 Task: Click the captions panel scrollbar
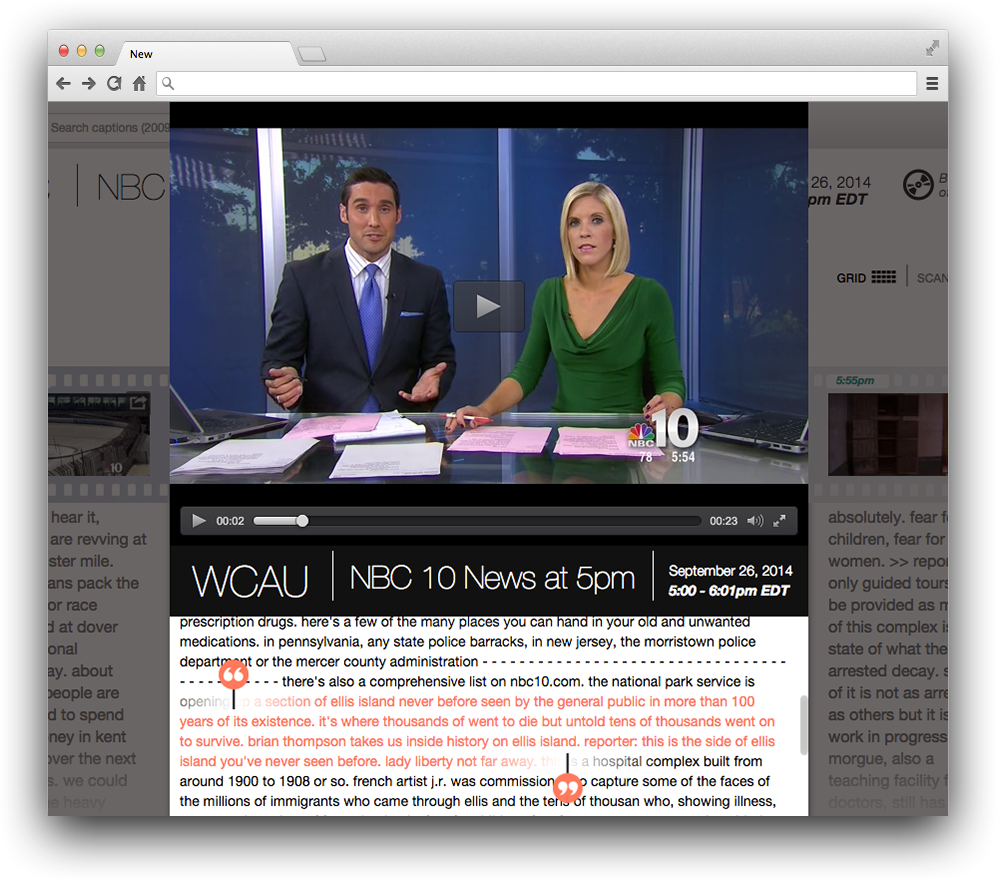804,725
